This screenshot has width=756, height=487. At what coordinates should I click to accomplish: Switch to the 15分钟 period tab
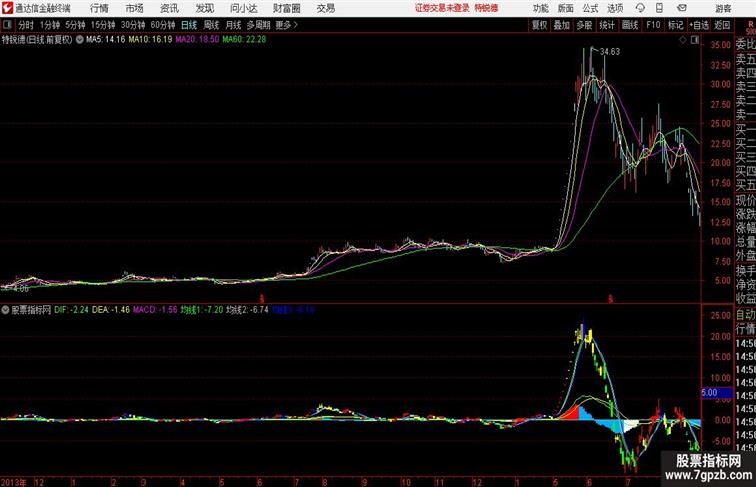click(103, 25)
